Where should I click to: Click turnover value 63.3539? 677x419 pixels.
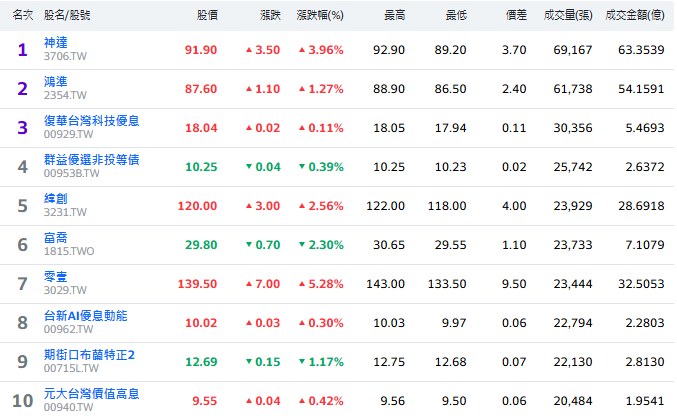click(641, 50)
